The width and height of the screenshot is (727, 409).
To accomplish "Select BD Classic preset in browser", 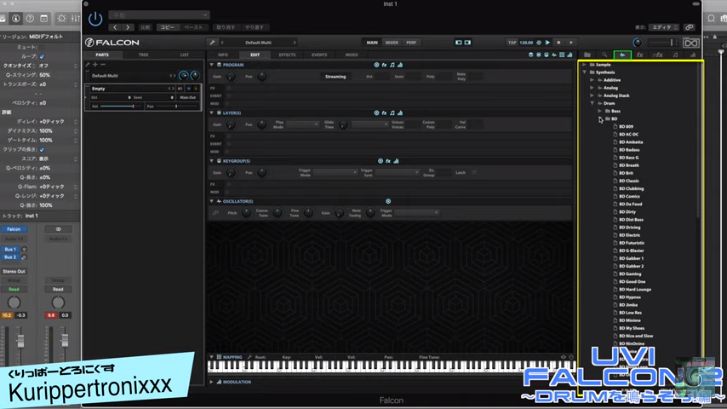I will tap(629, 181).
